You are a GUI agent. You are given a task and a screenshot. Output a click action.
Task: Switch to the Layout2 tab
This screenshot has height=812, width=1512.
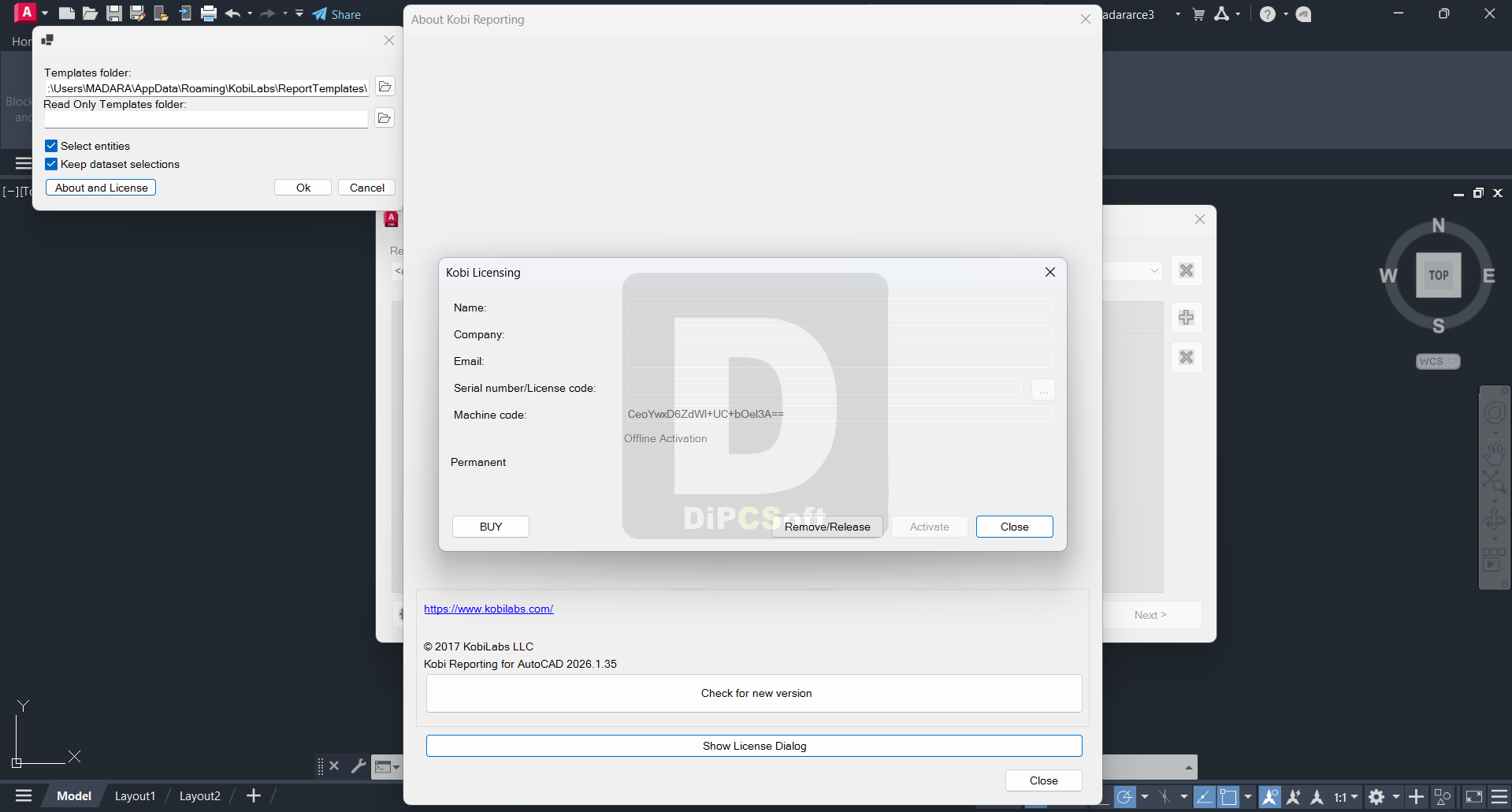coord(200,796)
